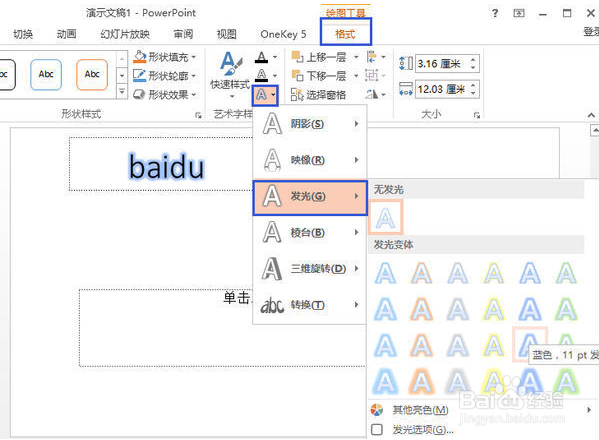This screenshot has width=599, height=440.
Task: Click the Text Fill A icon
Action: [261, 57]
